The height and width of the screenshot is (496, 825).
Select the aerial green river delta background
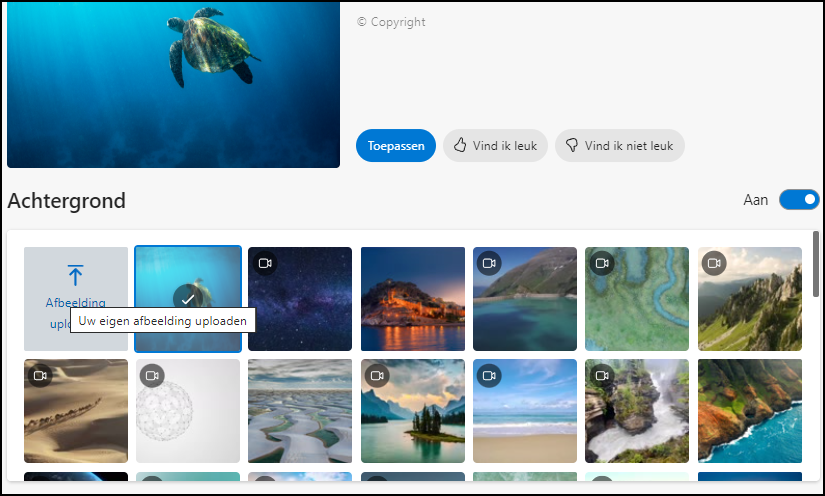637,299
